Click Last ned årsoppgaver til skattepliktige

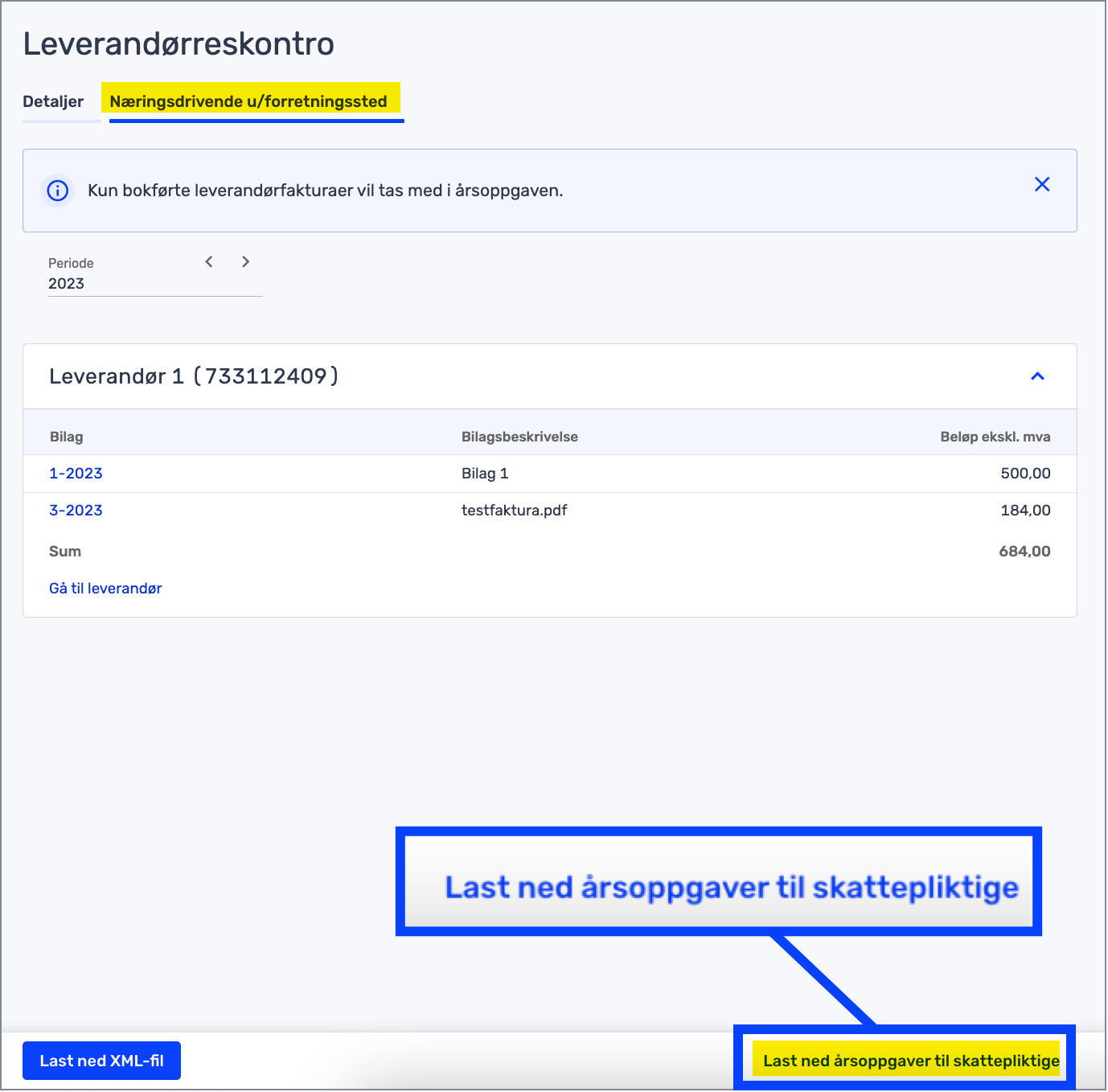pyautogui.click(x=909, y=1060)
